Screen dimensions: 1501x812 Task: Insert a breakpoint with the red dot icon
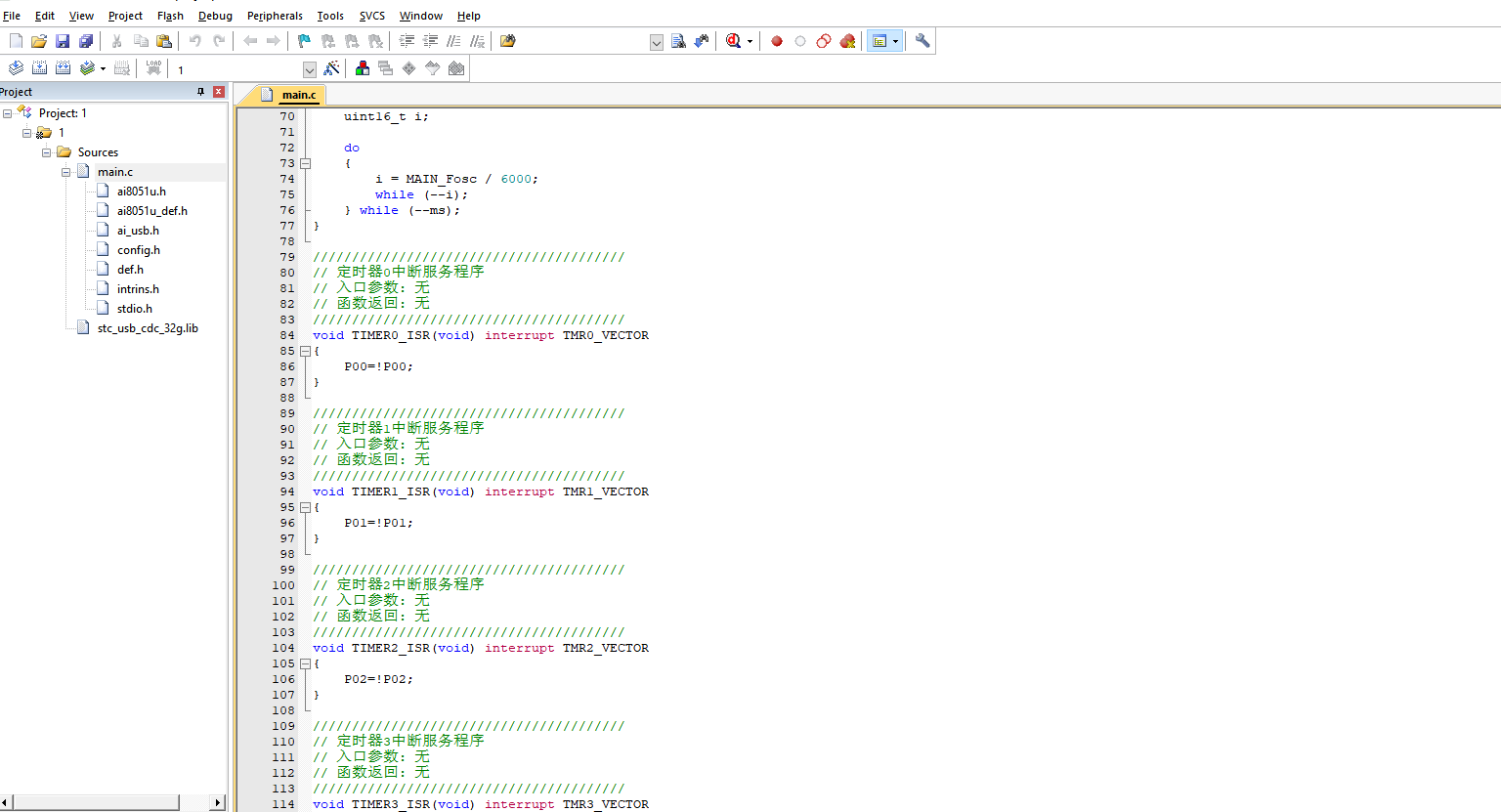coord(777,41)
